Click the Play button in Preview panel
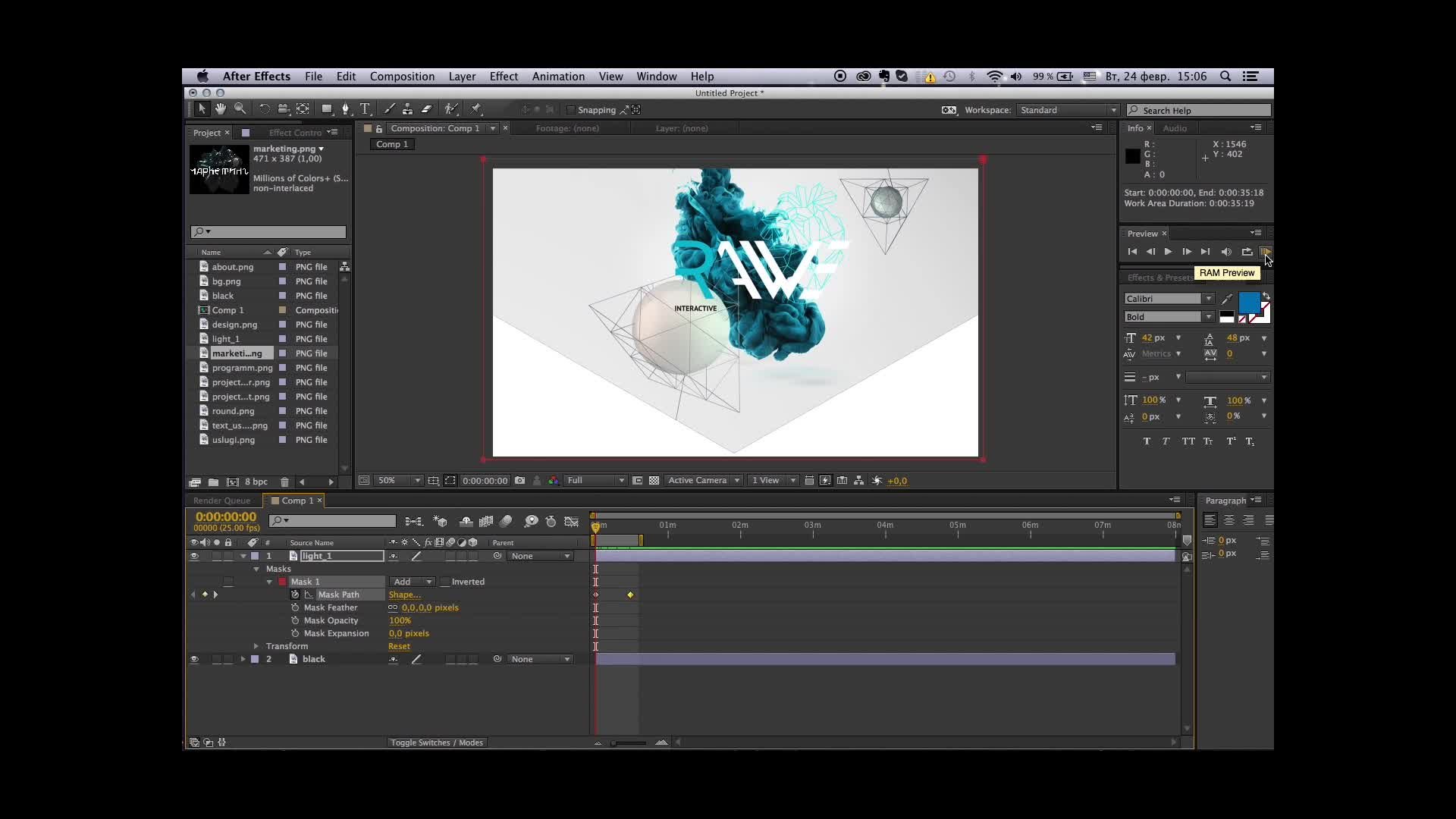 click(x=1168, y=252)
